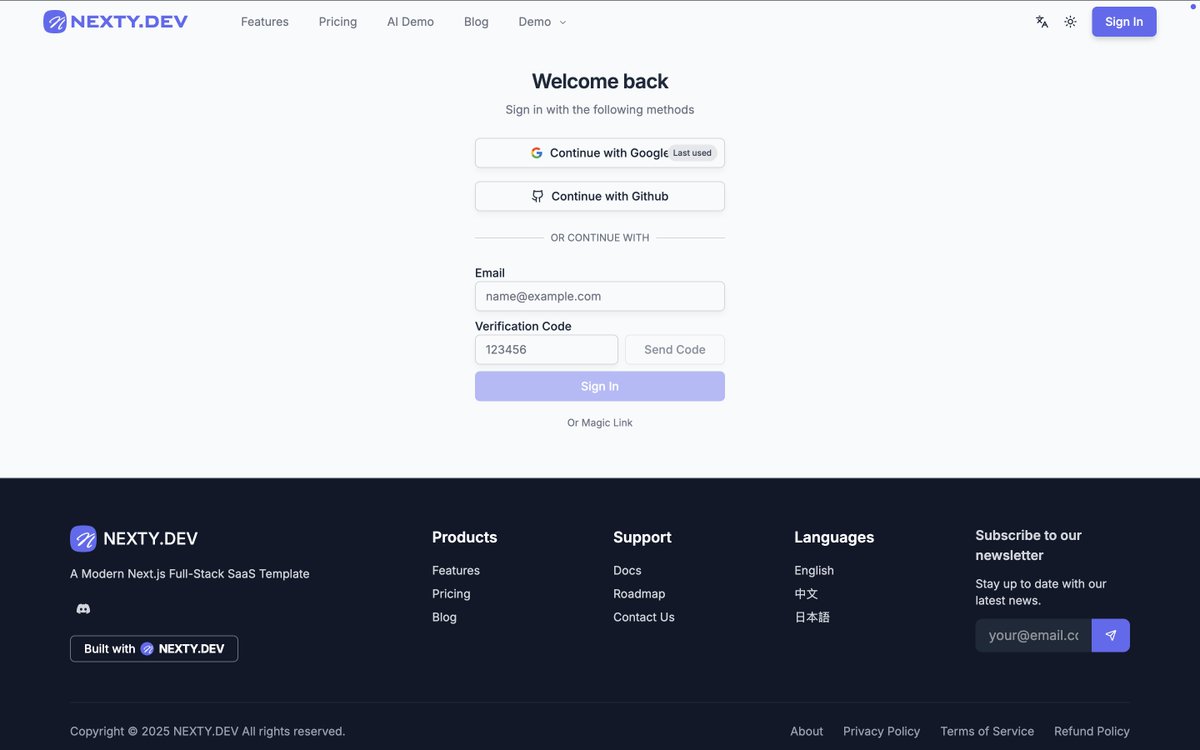Click the footer NEXTY.DEV logo
1200x750 pixels.
tap(134, 538)
